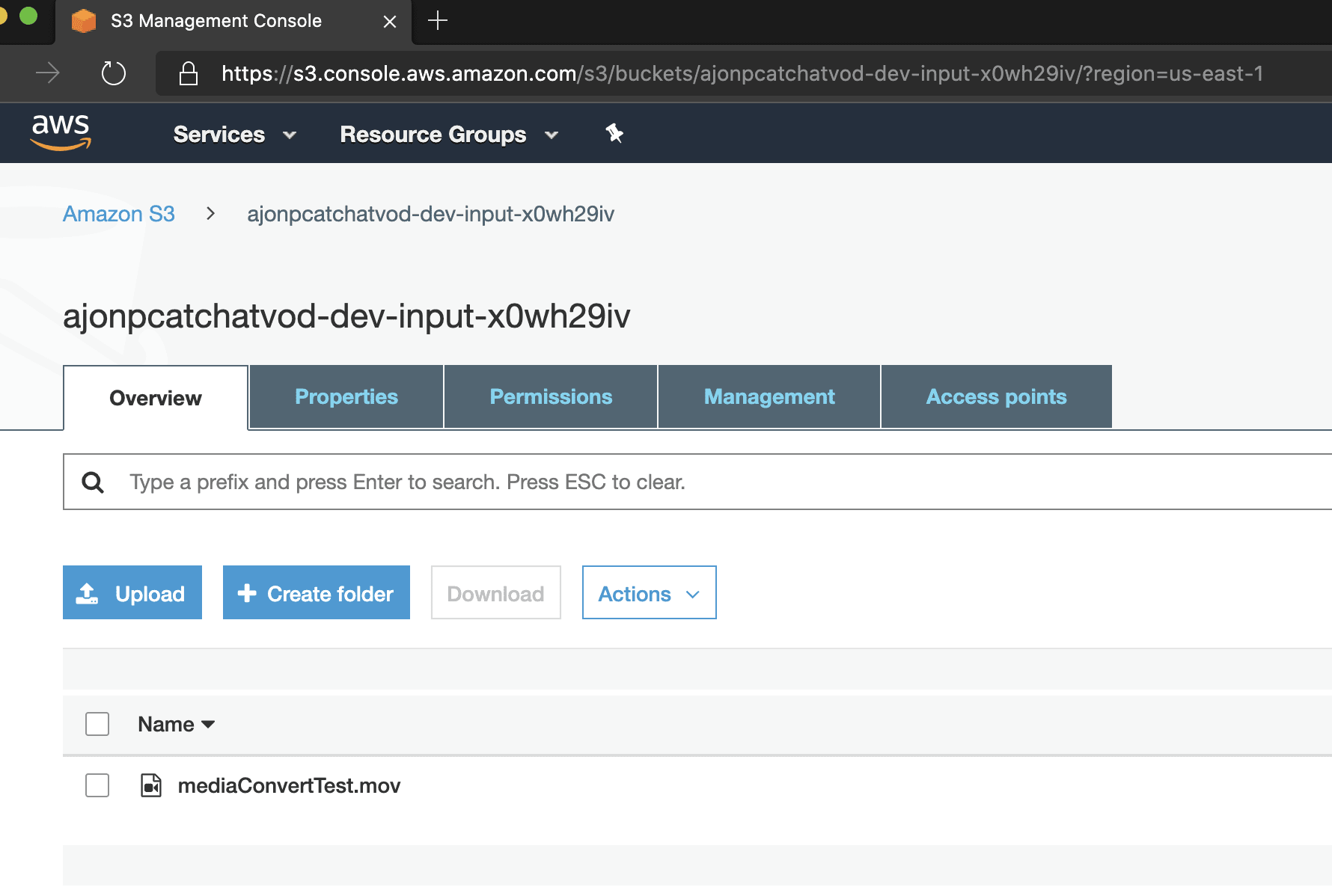The width and height of the screenshot is (1332, 896).
Task: Click the browser forward arrow
Action: [x=48, y=73]
